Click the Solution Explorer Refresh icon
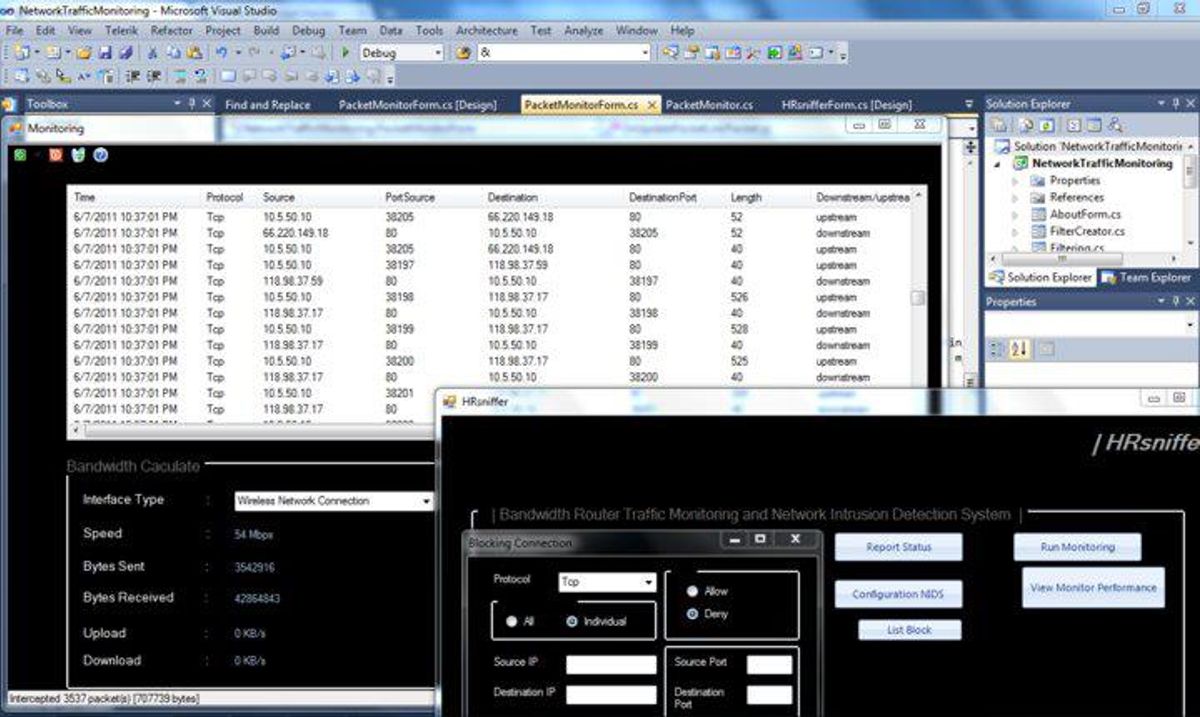Image resolution: width=1200 pixels, height=717 pixels. coord(1046,126)
